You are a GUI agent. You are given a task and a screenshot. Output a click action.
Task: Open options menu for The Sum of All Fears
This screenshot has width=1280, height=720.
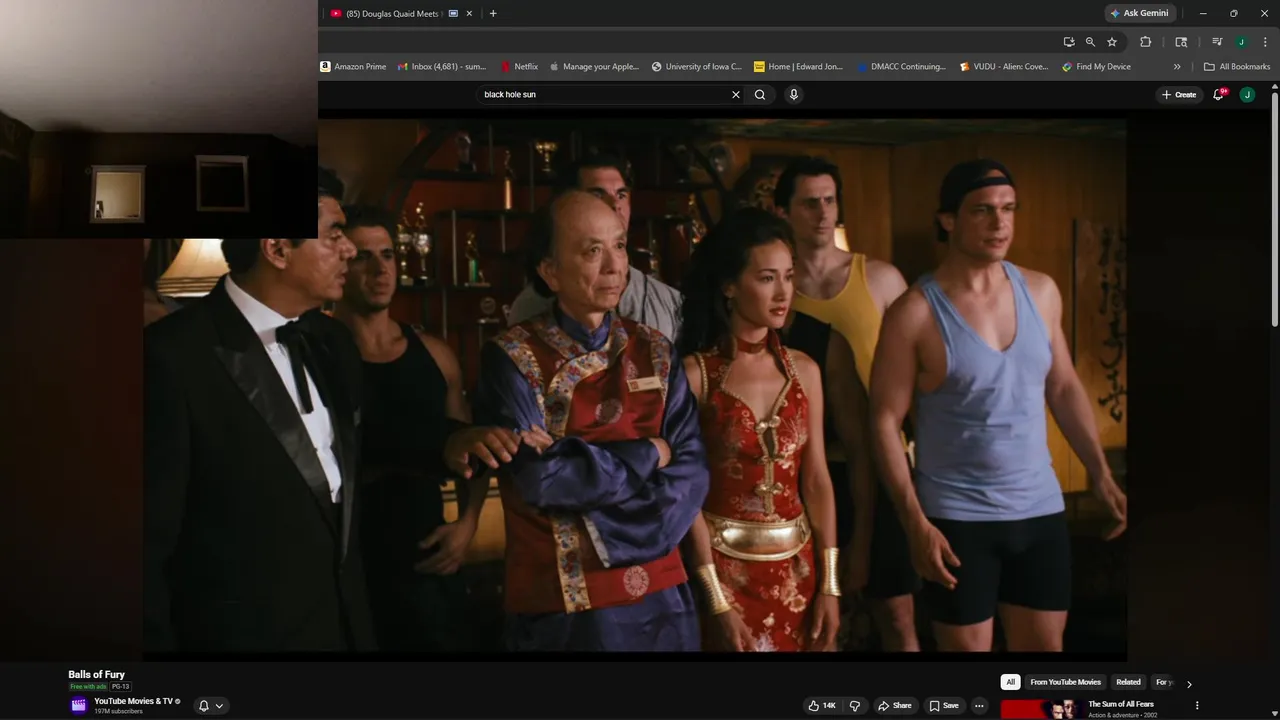click(x=1197, y=706)
